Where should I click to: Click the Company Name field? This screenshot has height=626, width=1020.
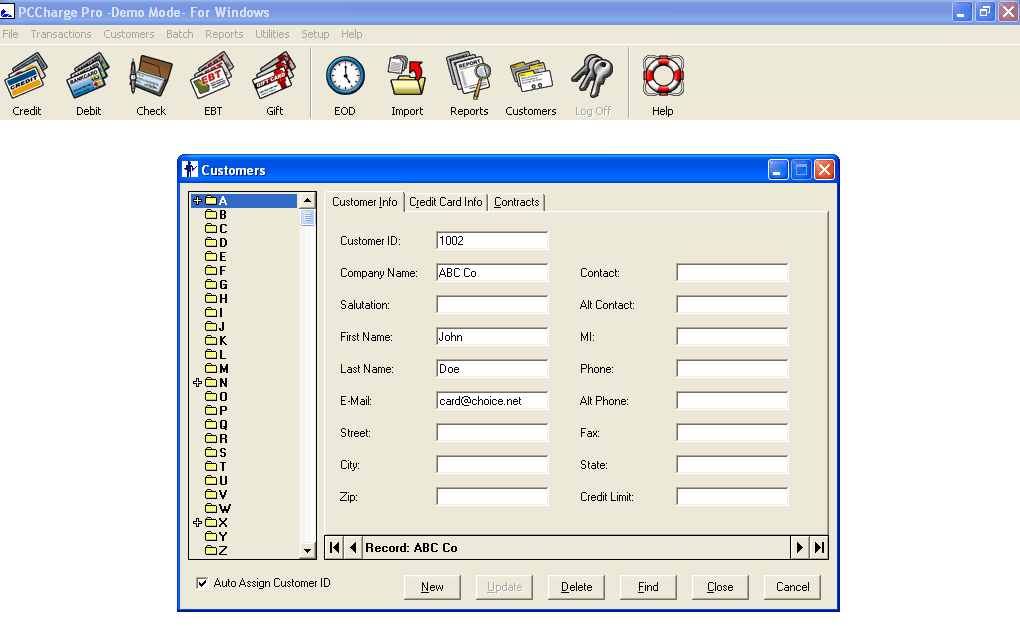[x=492, y=273]
